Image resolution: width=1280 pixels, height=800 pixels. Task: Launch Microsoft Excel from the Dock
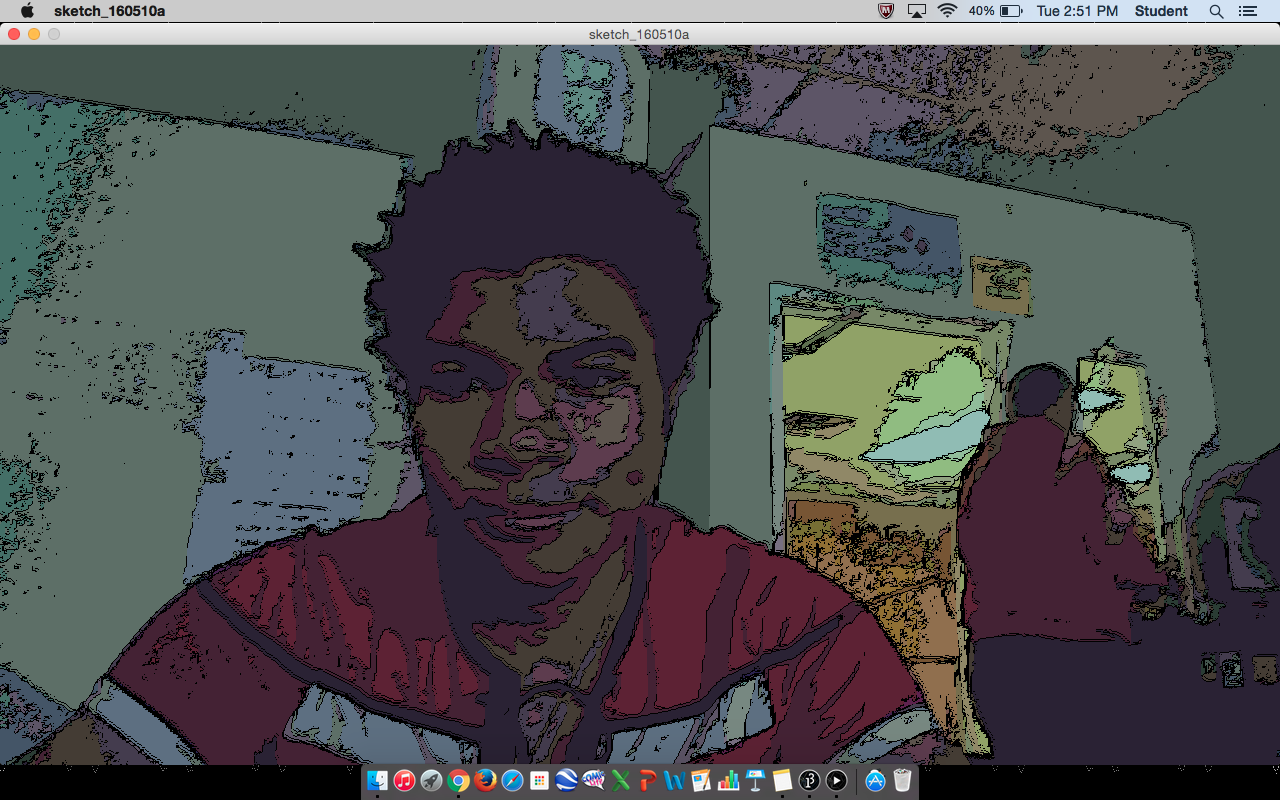pos(620,780)
